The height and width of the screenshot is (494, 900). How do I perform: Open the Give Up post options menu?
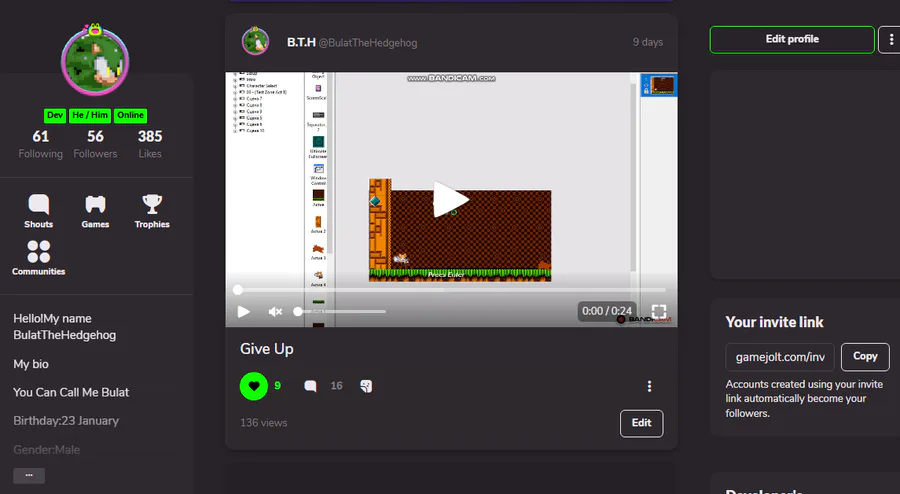click(x=649, y=386)
